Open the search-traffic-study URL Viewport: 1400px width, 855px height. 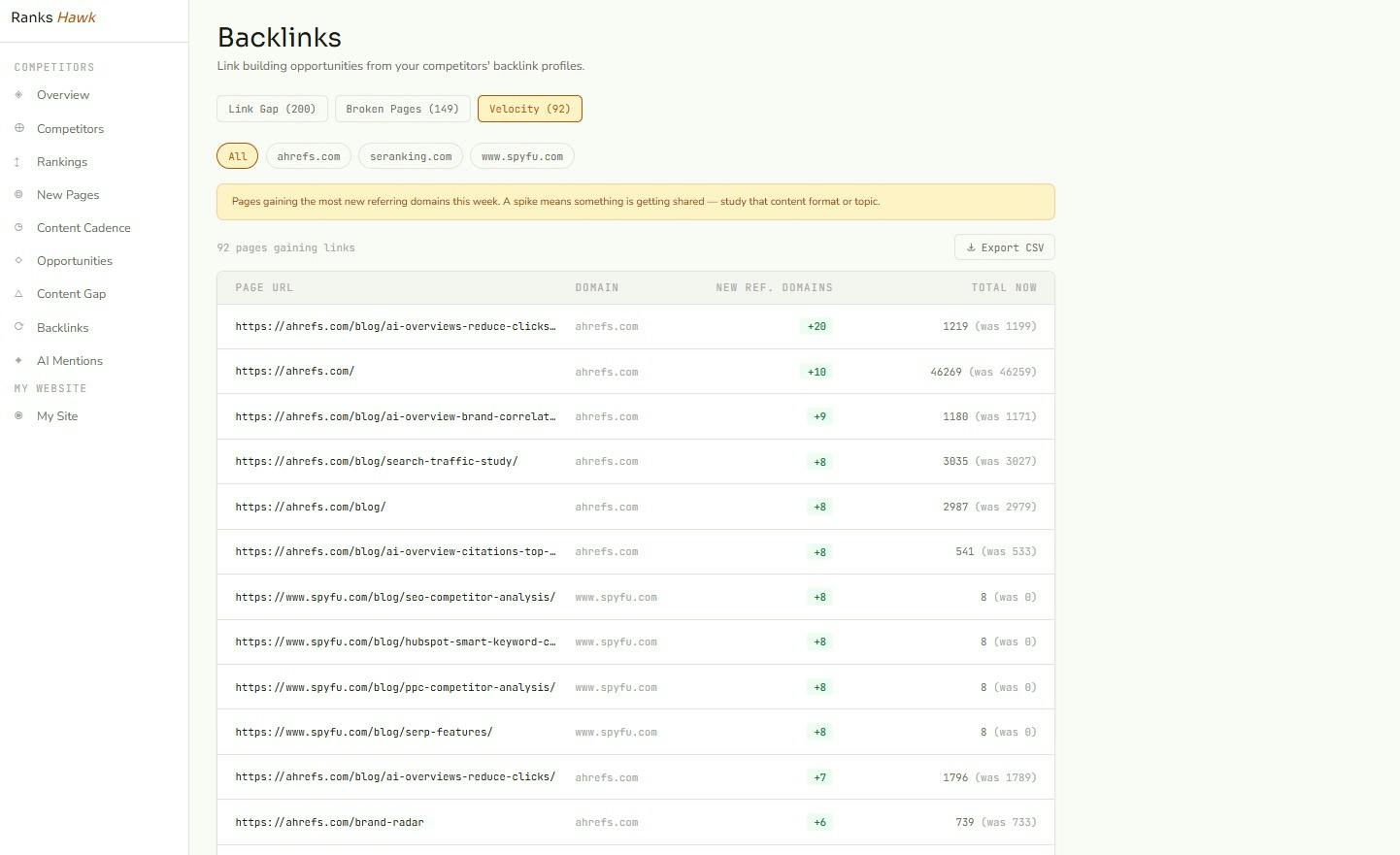click(377, 461)
